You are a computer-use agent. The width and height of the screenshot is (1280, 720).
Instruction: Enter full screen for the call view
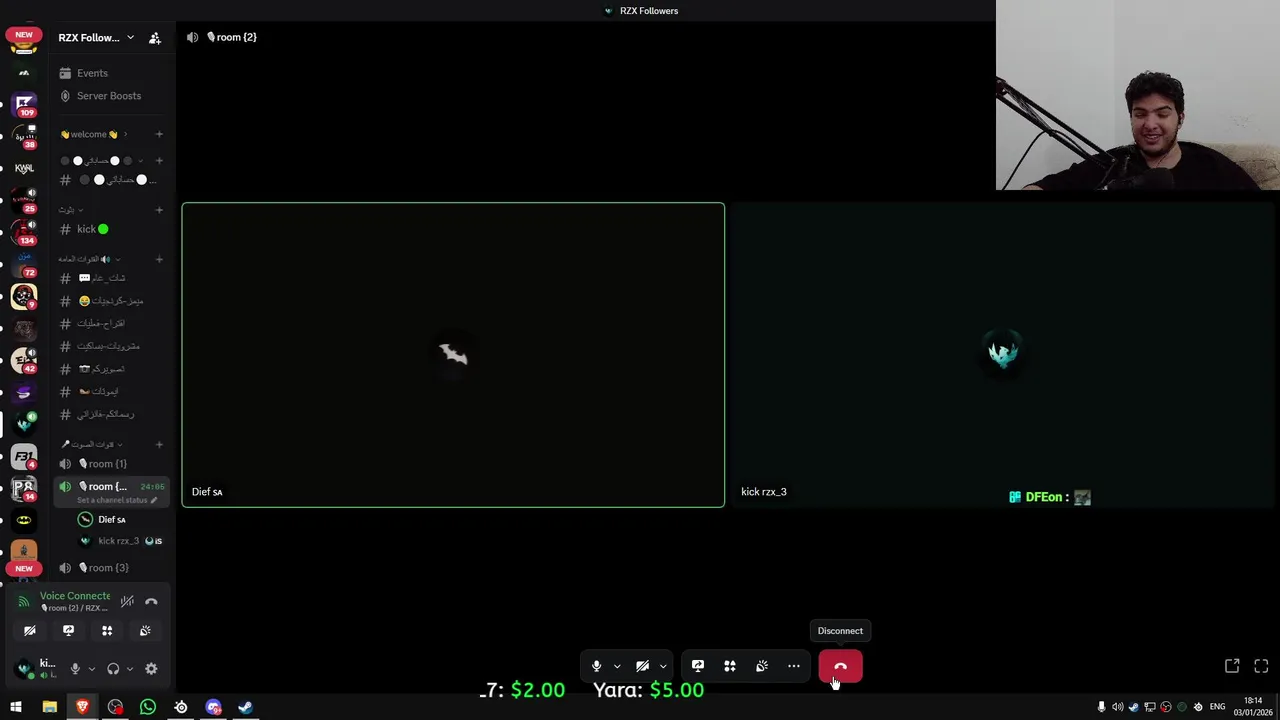pos(1261,666)
